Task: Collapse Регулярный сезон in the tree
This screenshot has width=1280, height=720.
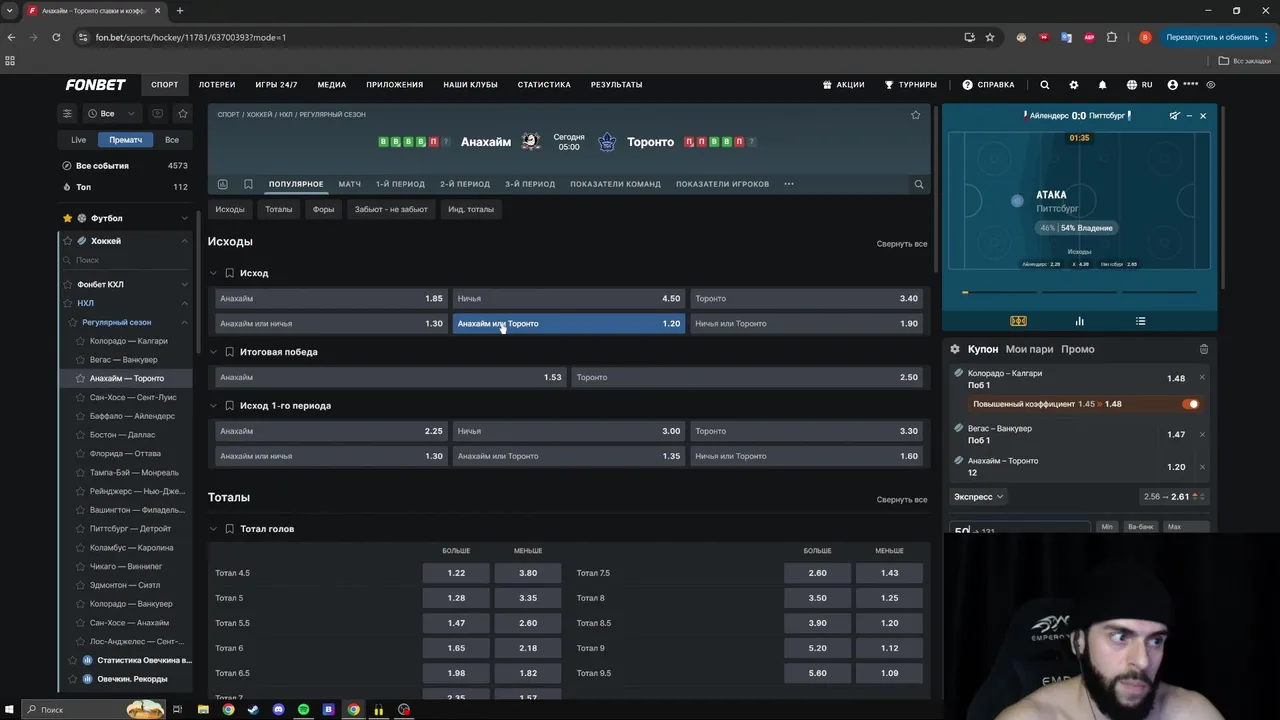Action: tap(184, 322)
